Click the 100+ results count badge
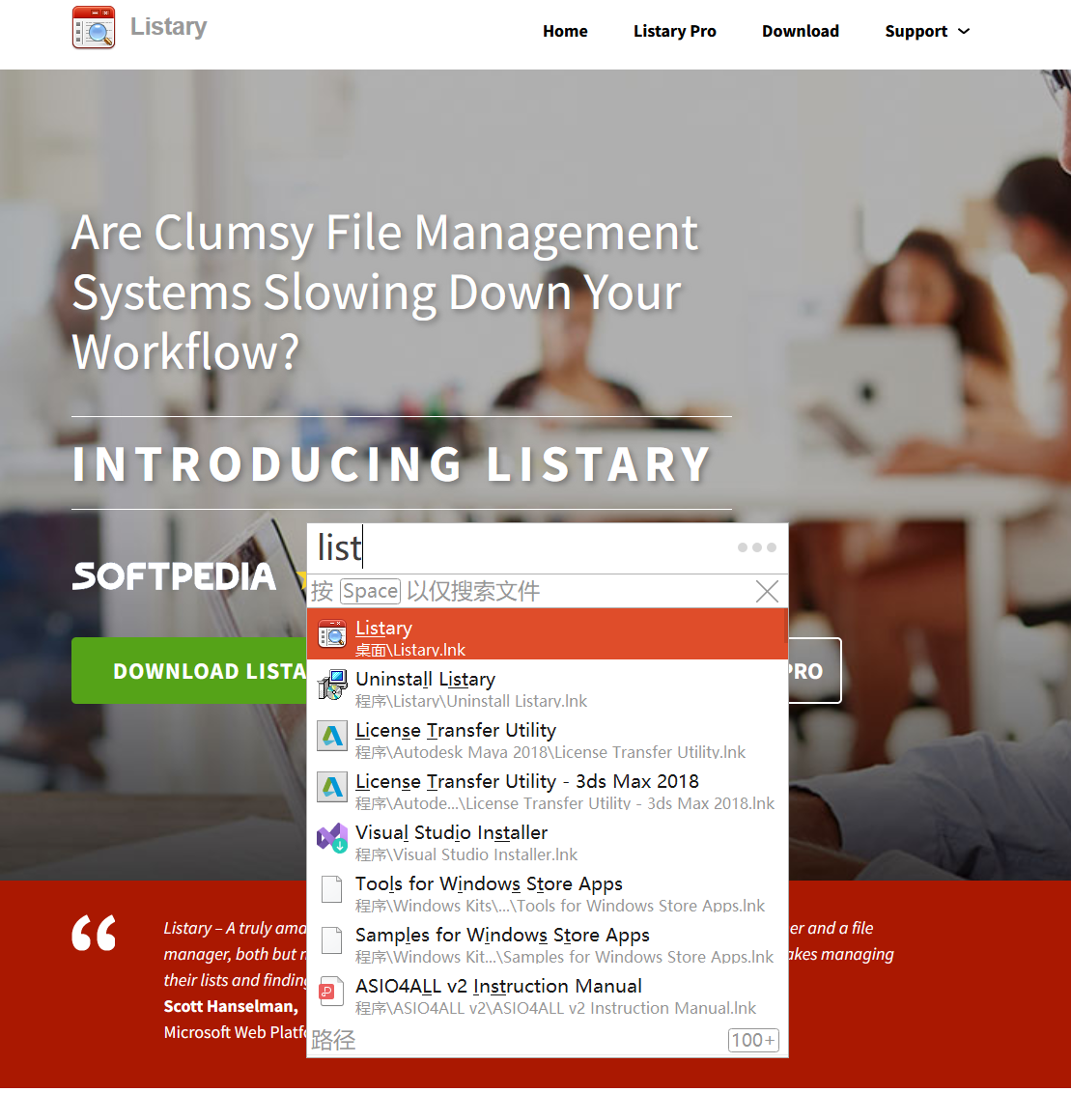The height and width of the screenshot is (1120, 1071). point(753,1040)
